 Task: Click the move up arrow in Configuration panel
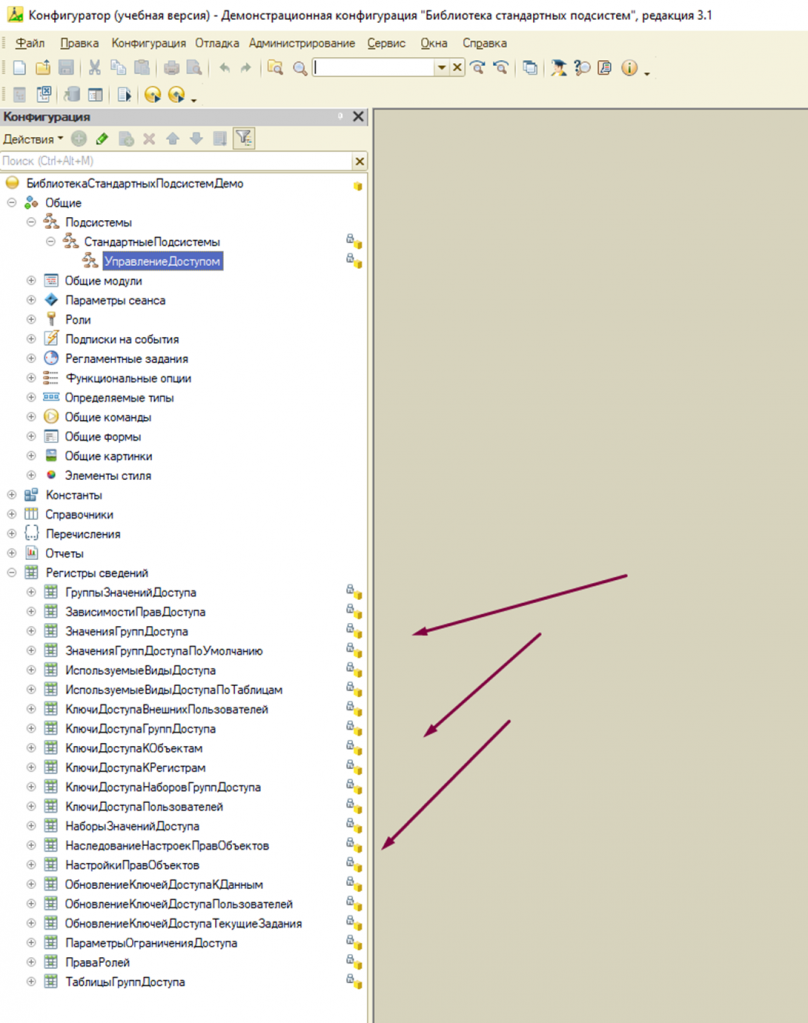click(173, 139)
